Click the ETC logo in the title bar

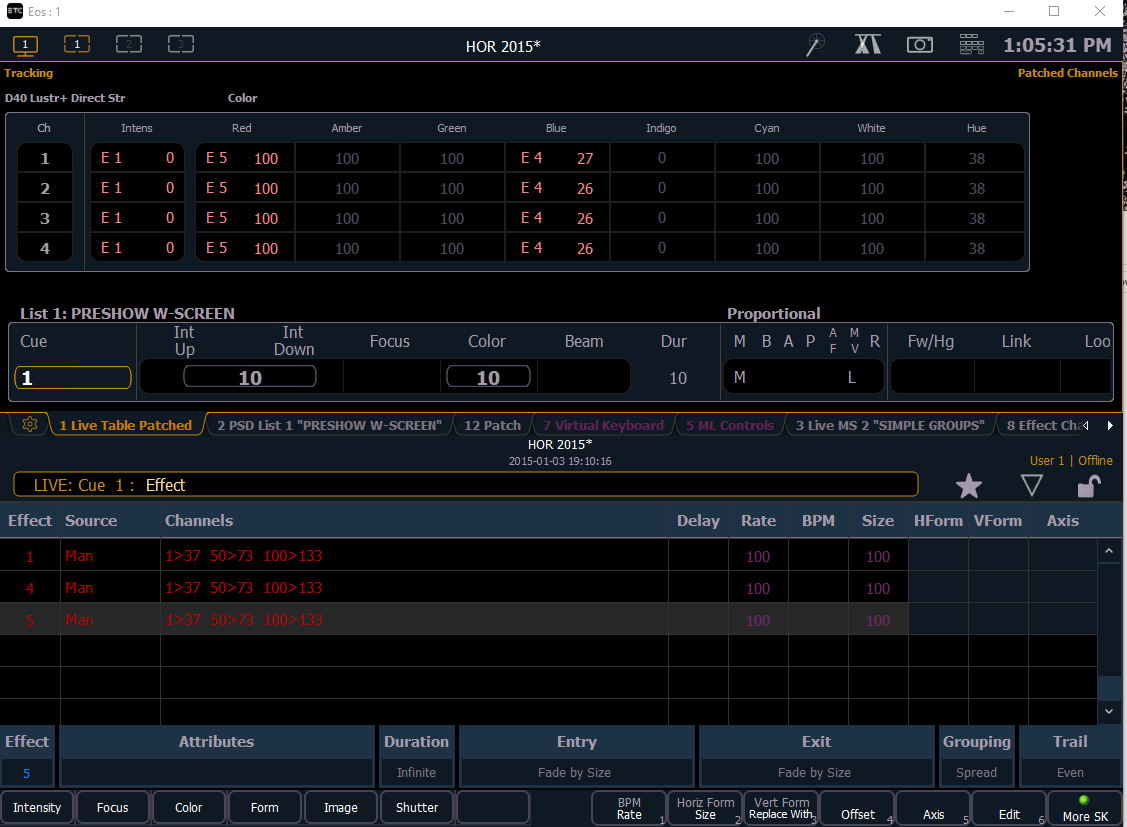[x=14, y=11]
